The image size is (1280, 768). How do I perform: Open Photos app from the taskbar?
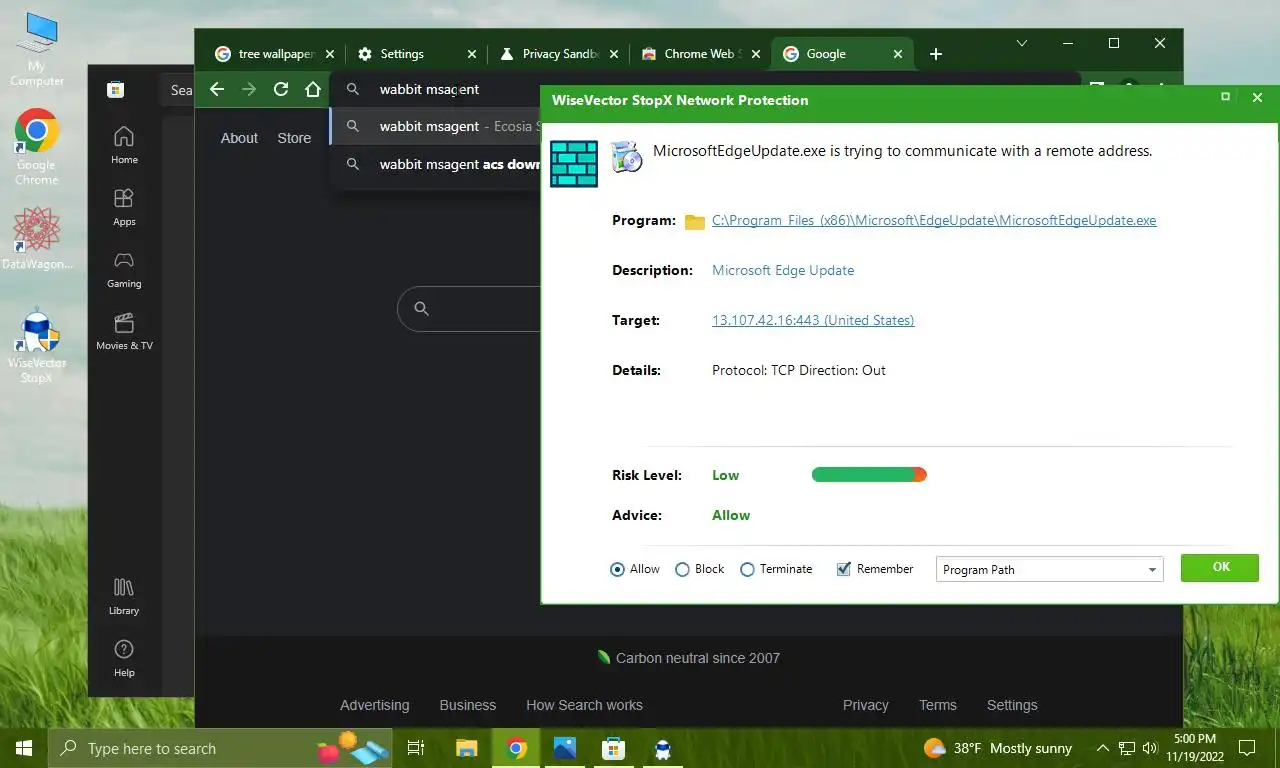point(564,748)
